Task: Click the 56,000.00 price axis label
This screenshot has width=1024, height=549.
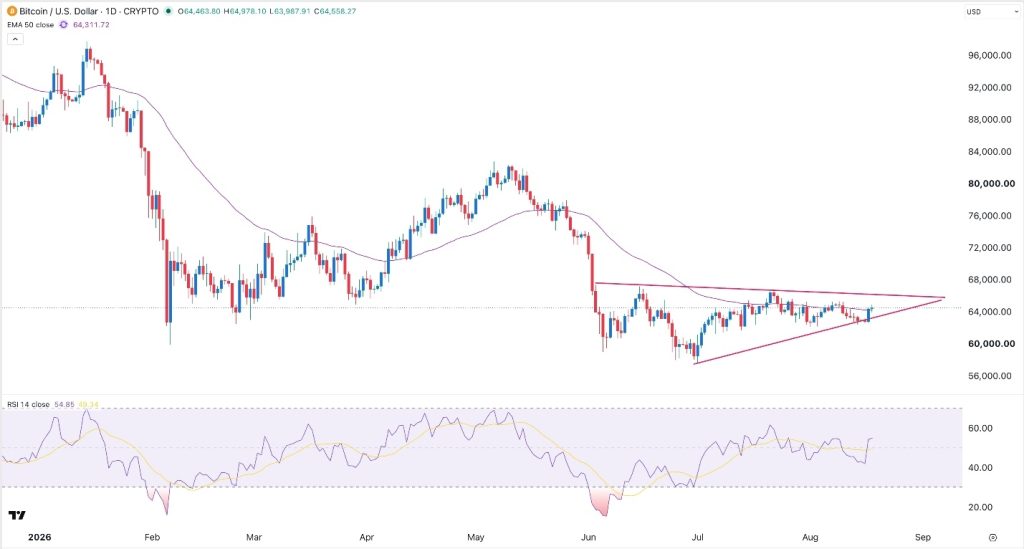Action: click(x=989, y=375)
